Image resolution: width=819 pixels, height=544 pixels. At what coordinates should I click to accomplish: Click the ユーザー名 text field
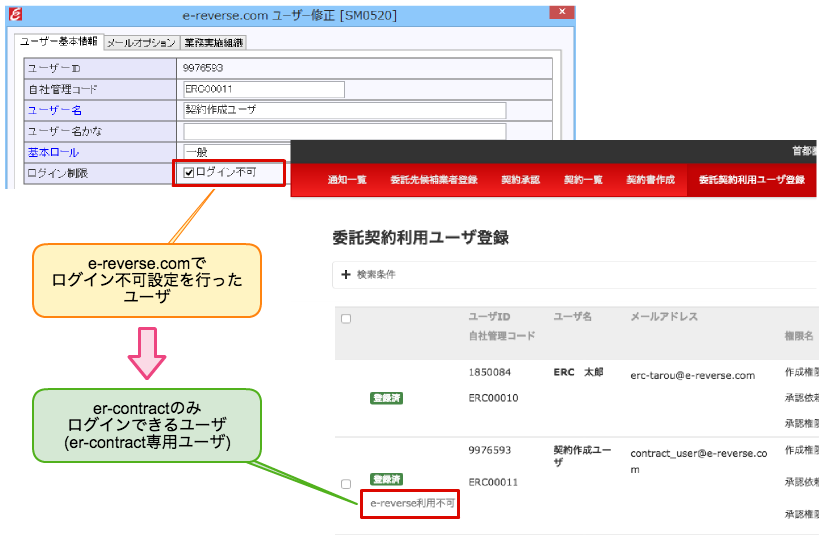343,110
